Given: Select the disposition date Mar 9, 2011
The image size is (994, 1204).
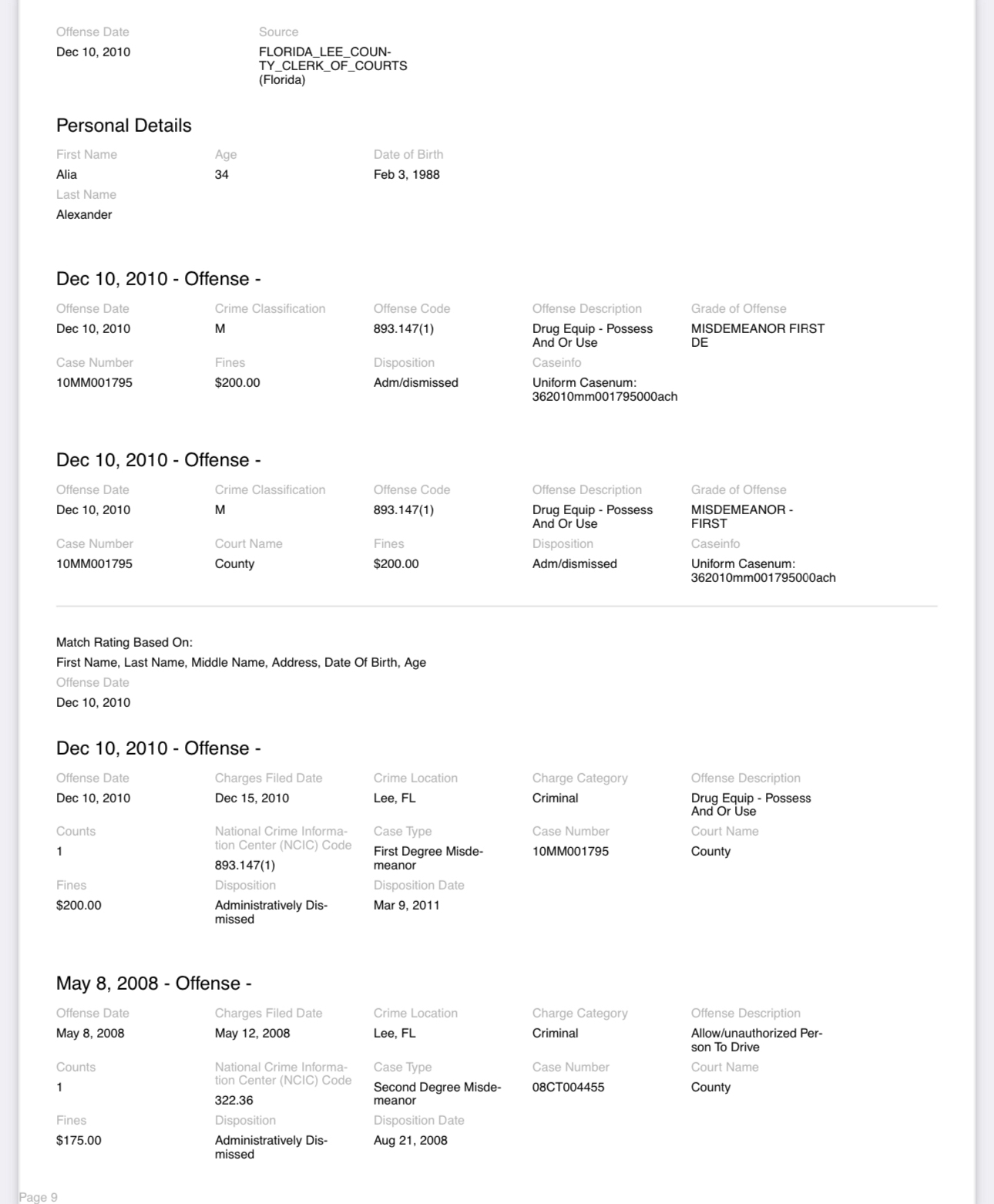Looking at the screenshot, I should click(x=406, y=906).
